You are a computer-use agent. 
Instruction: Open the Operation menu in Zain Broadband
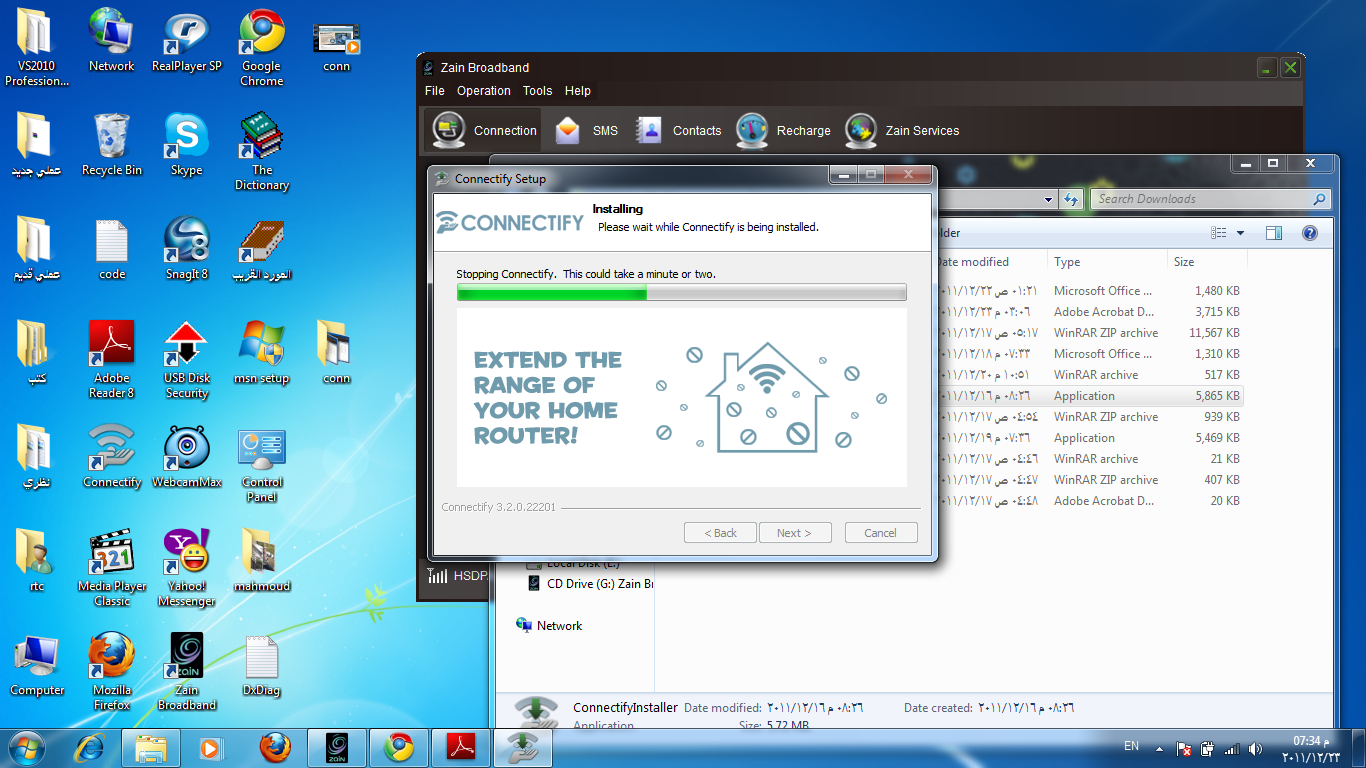click(484, 90)
